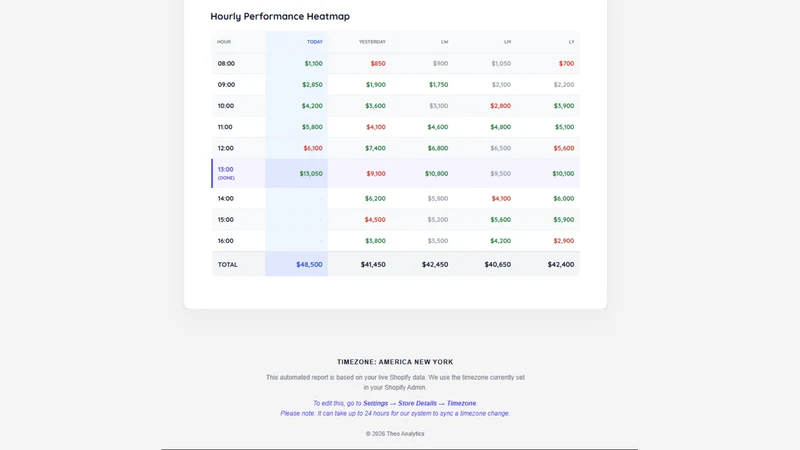Click the LY column header
Image resolution: width=800 pixels, height=450 pixels.
(x=571, y=42)
